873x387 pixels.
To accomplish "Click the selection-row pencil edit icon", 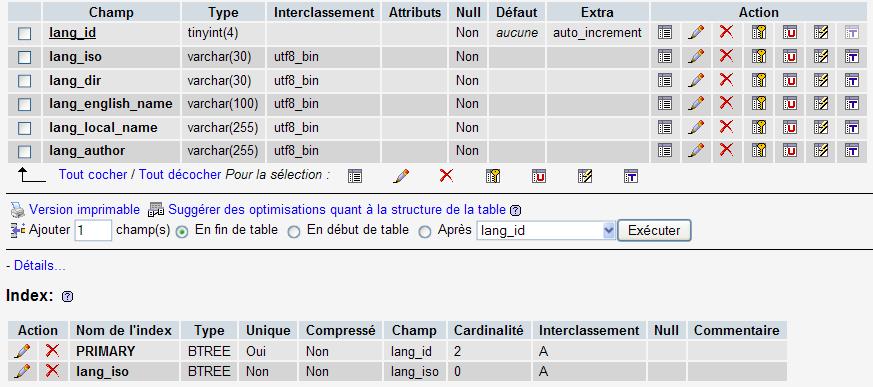I will (401, 176).
